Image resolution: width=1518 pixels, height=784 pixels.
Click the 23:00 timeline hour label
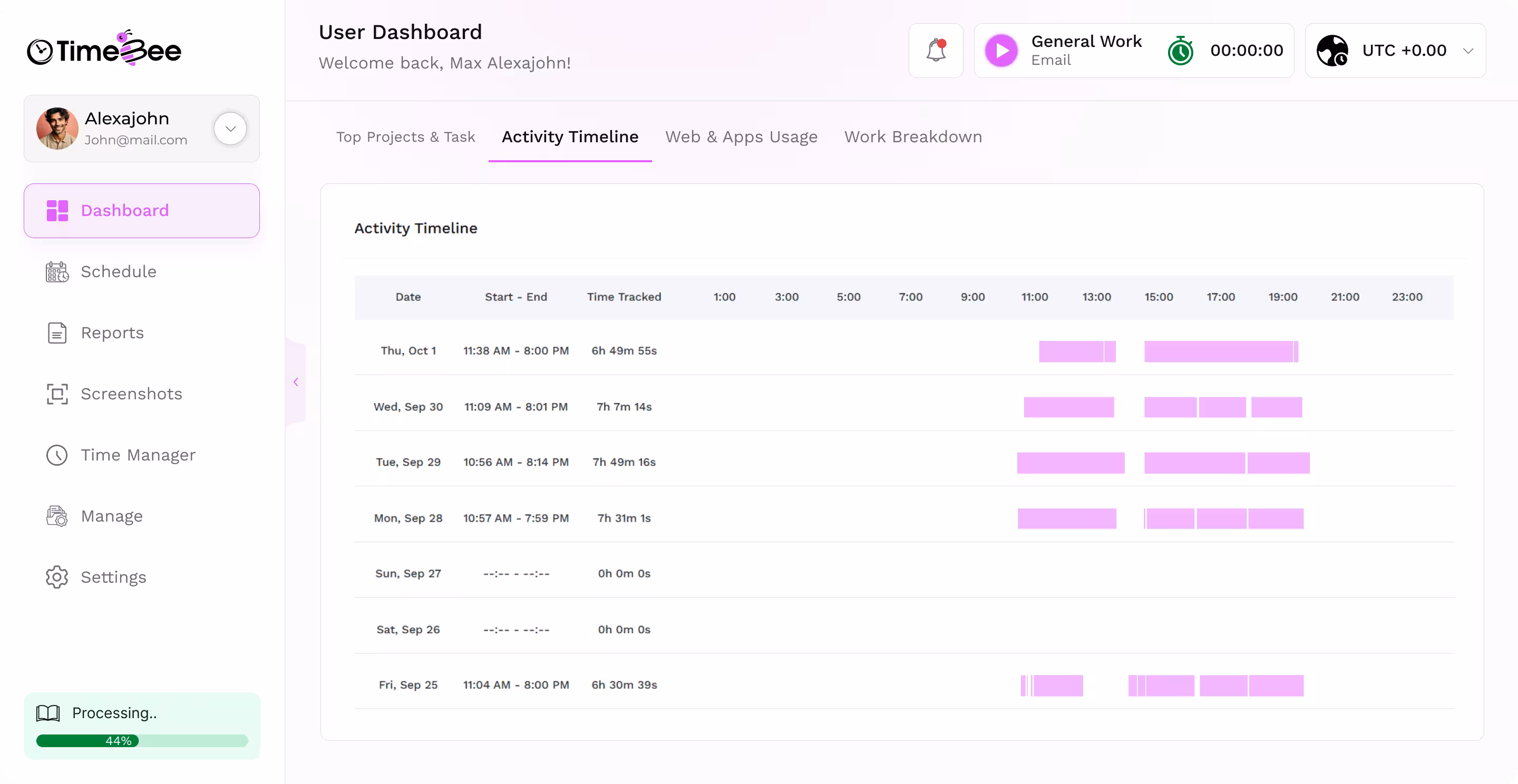pos(1407,297)
